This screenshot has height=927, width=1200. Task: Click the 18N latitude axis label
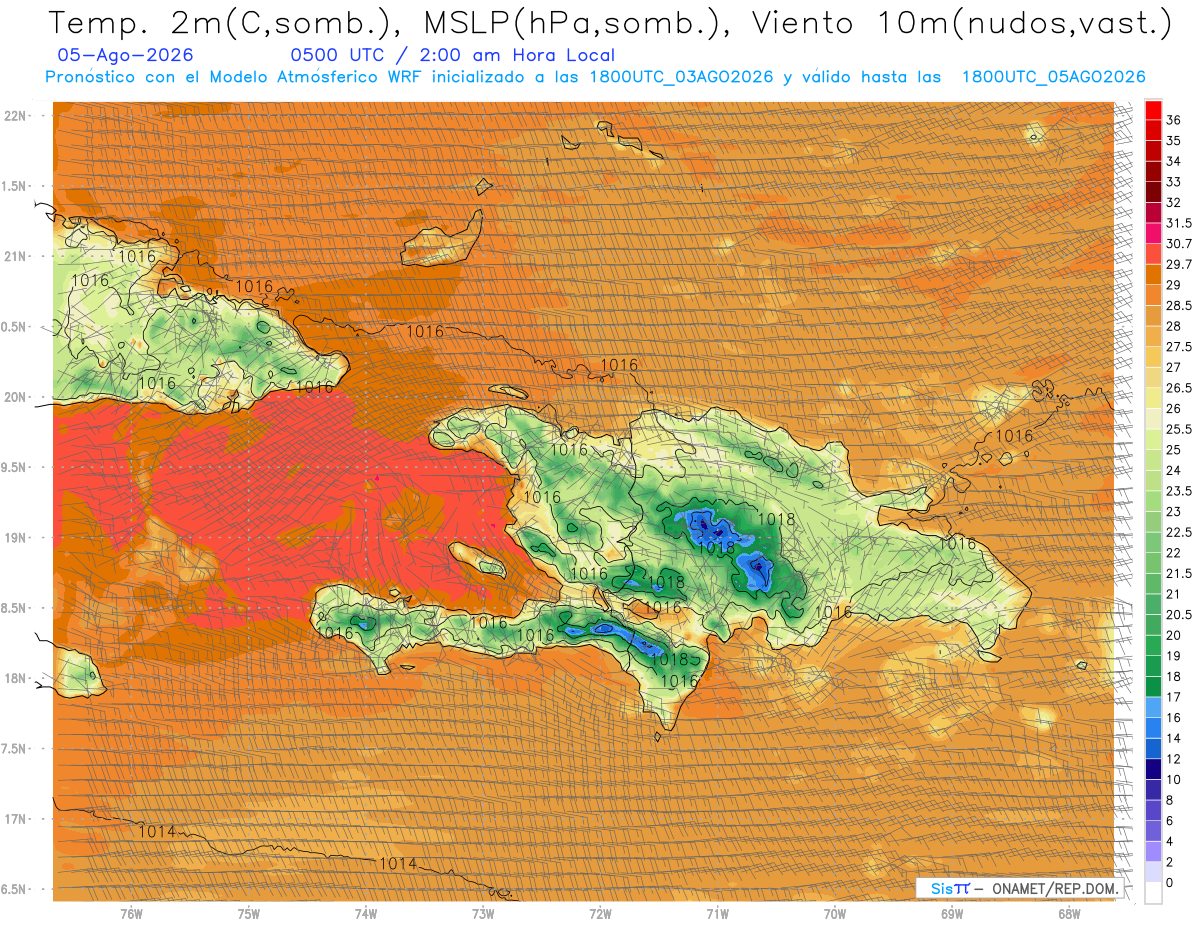click(x=15, y=678)
